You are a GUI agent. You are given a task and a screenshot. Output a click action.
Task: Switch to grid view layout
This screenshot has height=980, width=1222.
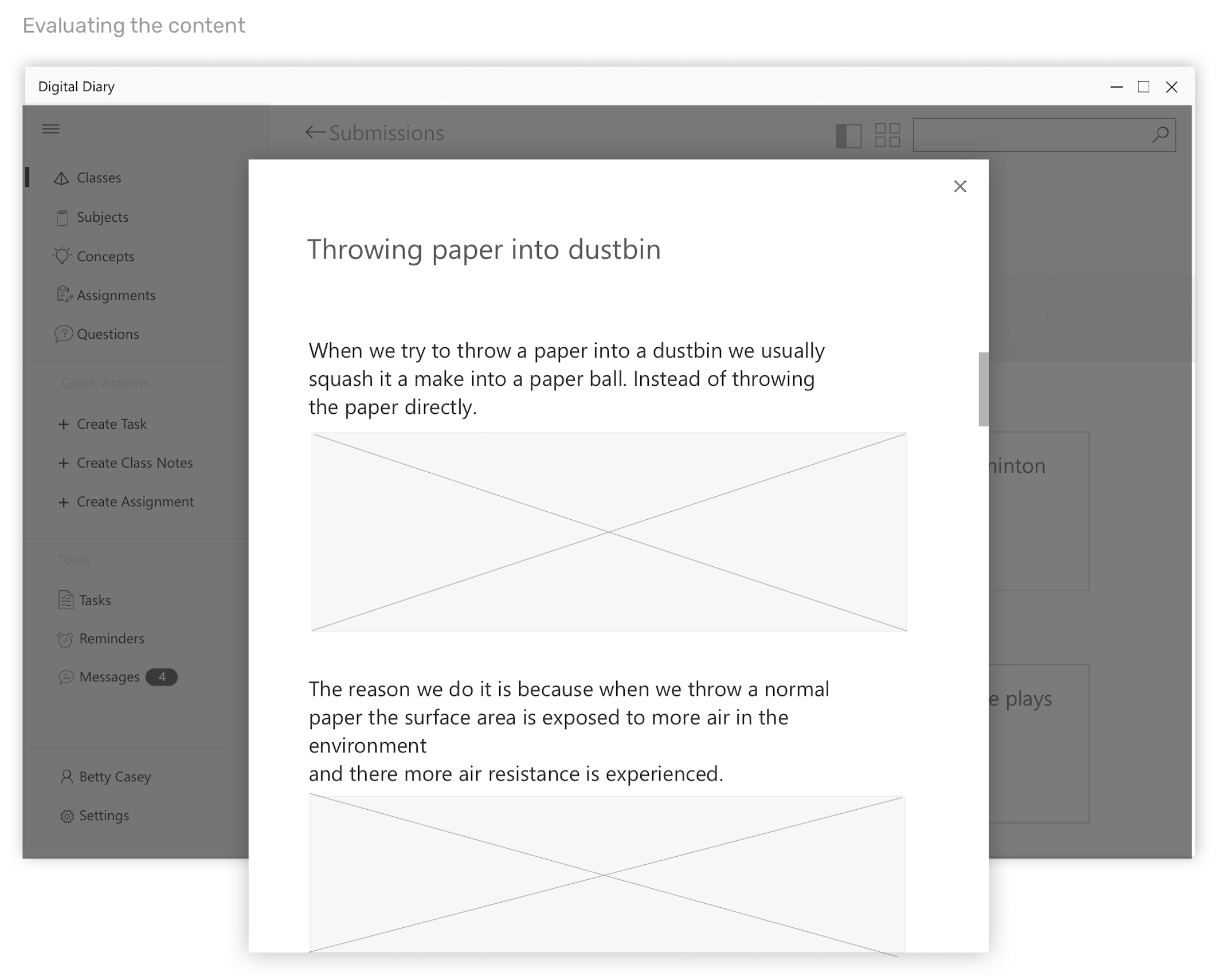tap(887, 135)
